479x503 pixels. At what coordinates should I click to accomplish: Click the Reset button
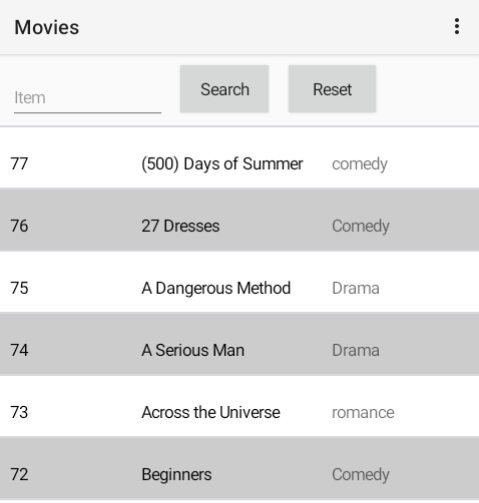332,89
